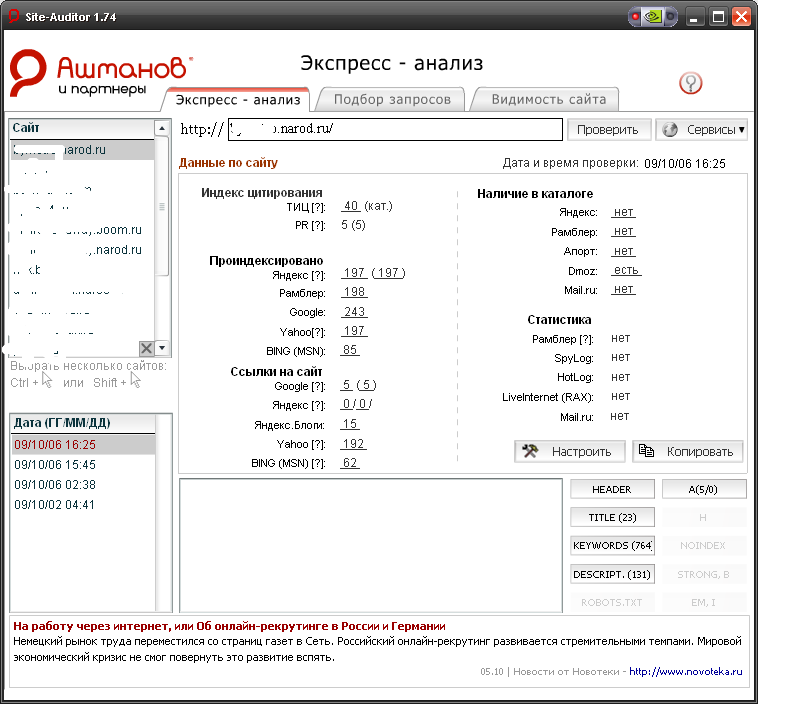Click the down arrow of the site list scrollbar
The height and width of the screenshot is (704, 800).
tap(162, 348)
